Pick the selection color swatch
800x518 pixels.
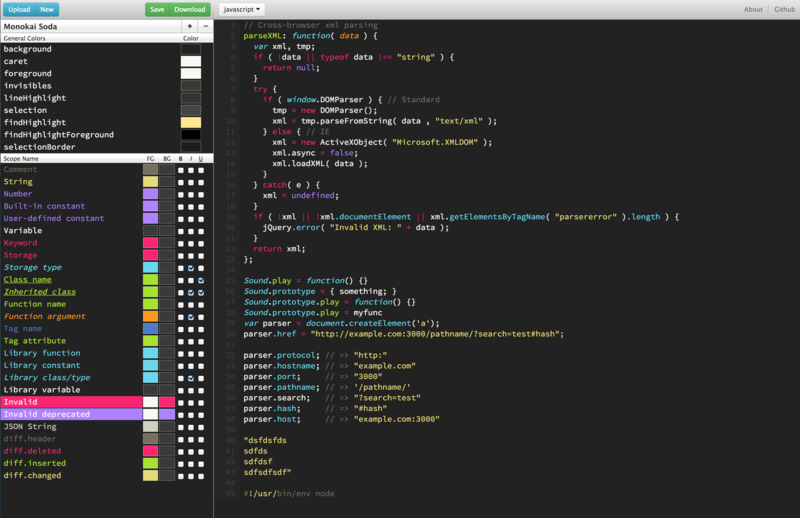click(191, 110)
